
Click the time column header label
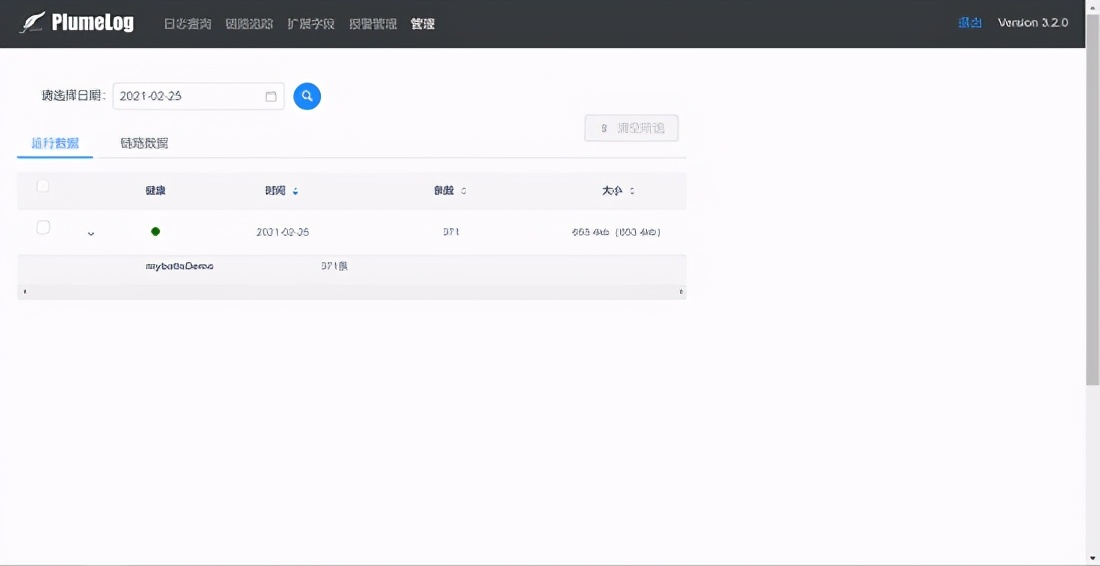(x=276, y=191)
